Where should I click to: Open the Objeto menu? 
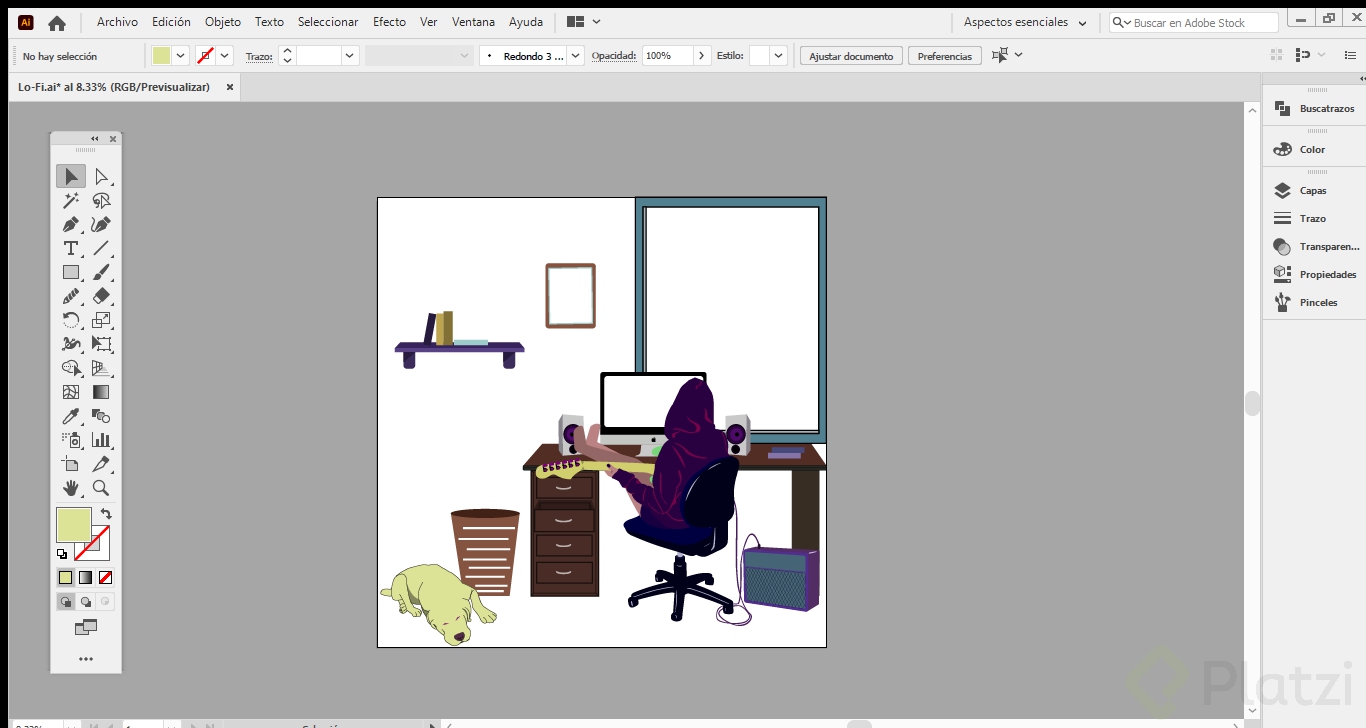pyautogui.click(x=223, y=22)
